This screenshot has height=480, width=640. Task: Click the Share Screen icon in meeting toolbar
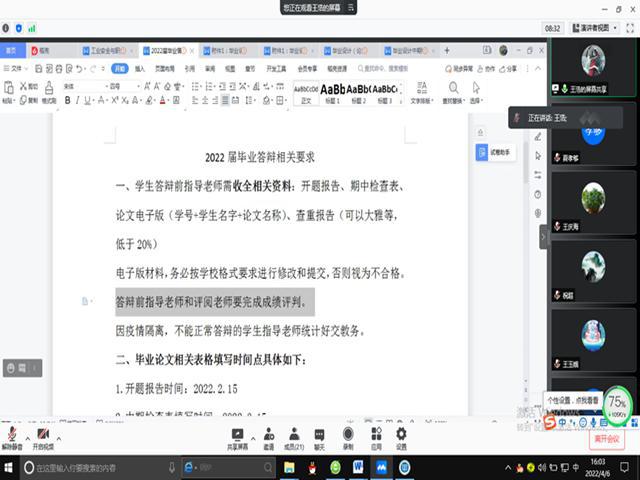pyautogui.click(x=238, y=438)
